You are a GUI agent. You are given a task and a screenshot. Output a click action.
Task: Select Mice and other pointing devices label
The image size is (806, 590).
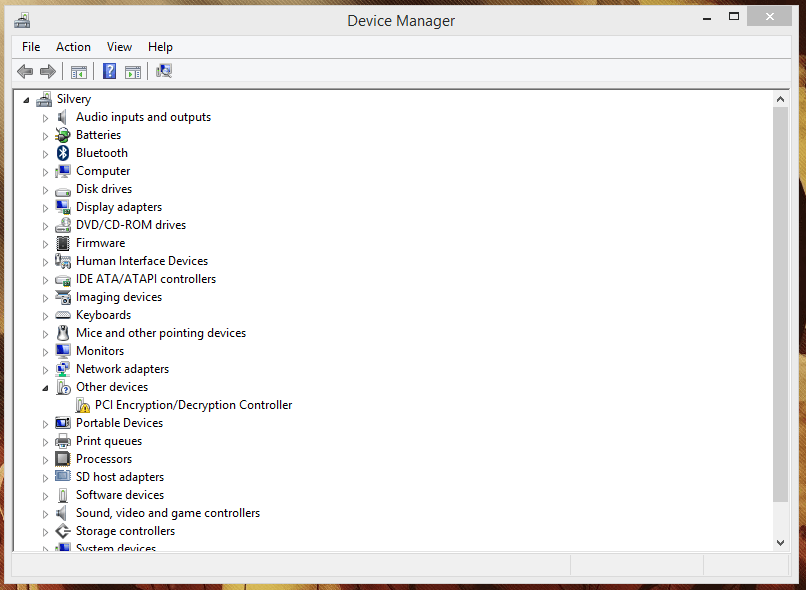pos(161,333)
